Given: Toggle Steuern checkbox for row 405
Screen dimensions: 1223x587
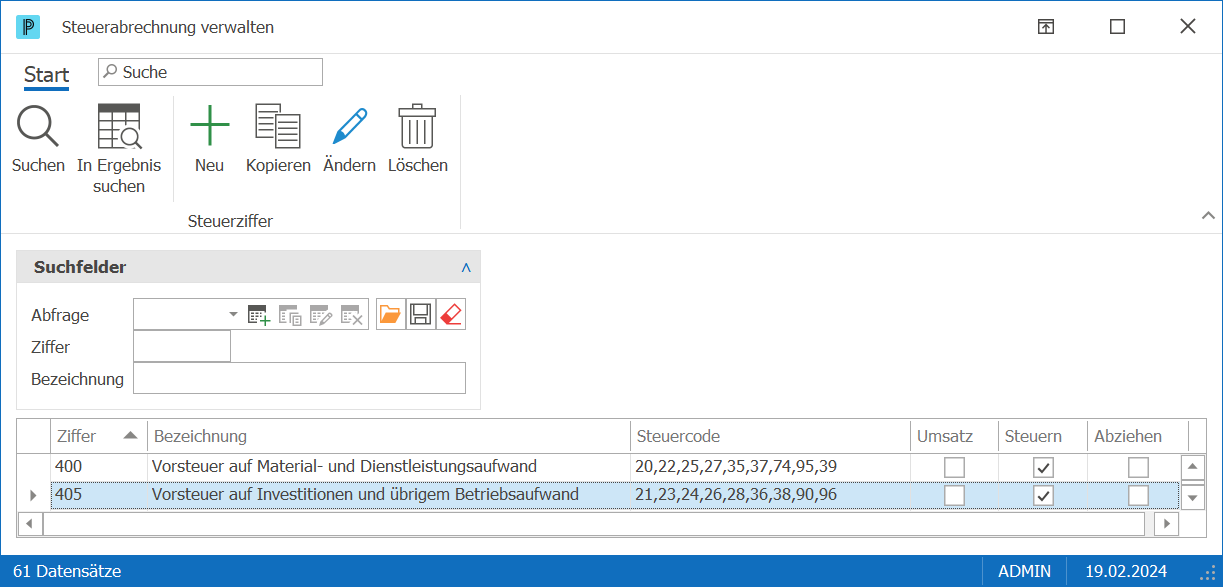Looking at the screenshot, I should pos(1043,495).
